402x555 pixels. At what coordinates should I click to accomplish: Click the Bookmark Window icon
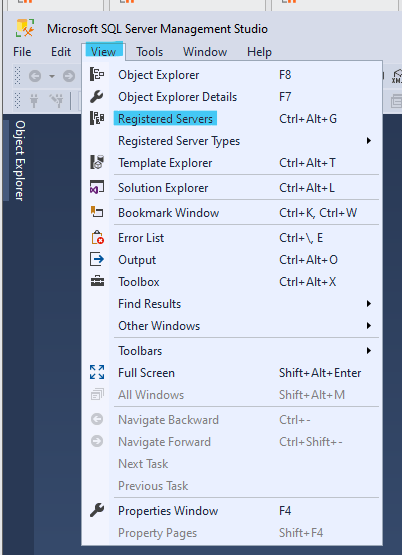click(97, 212)
